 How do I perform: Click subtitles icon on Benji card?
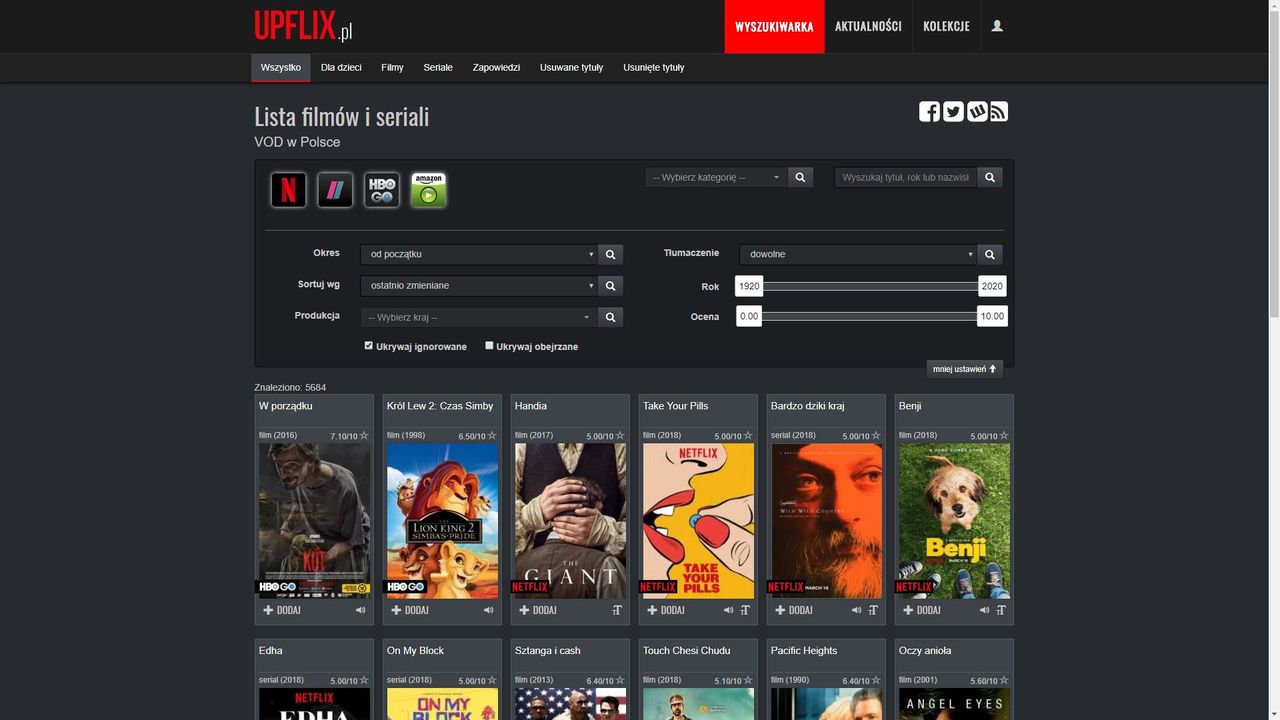(x=1001, y=610)
